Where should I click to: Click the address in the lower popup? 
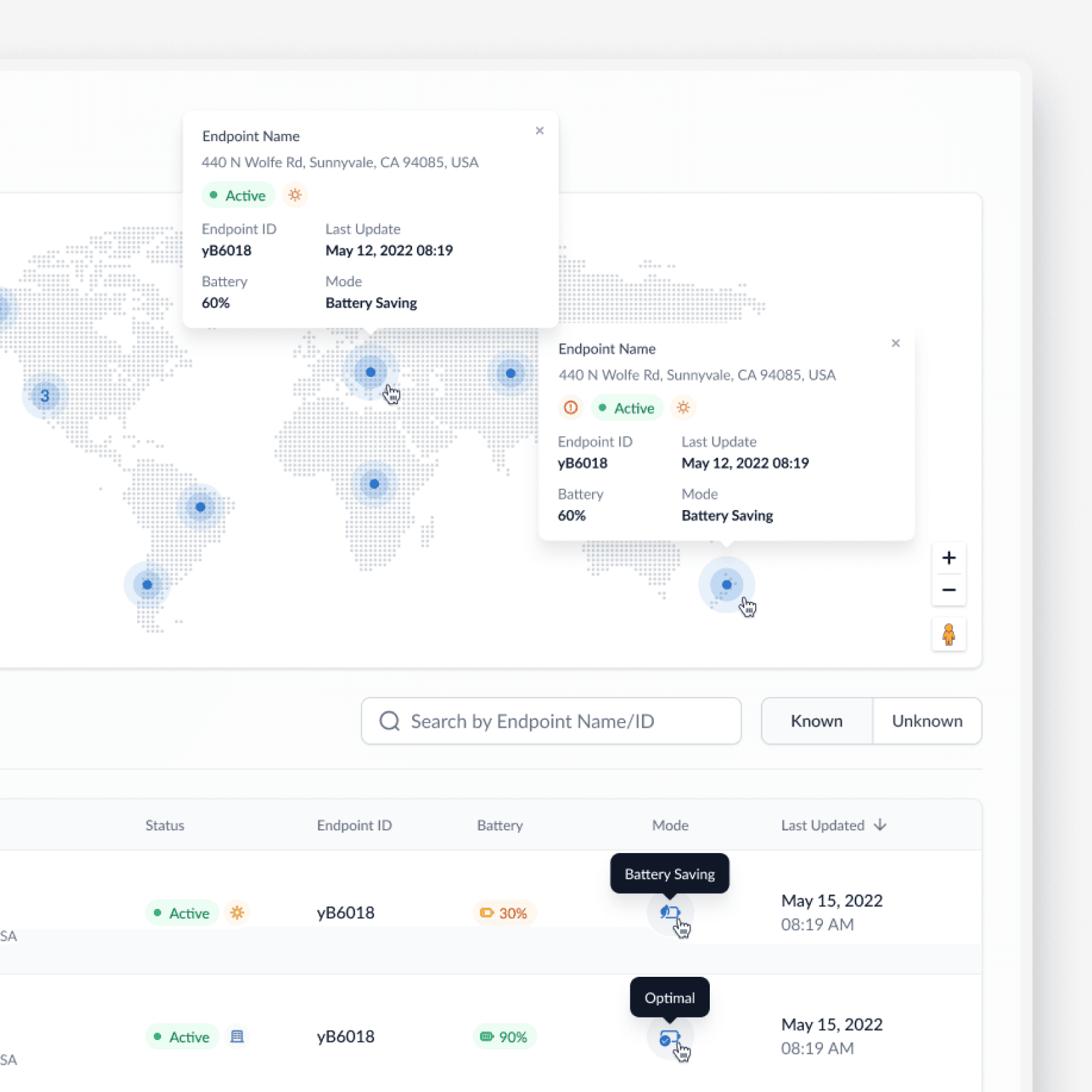tap(696, 375)
